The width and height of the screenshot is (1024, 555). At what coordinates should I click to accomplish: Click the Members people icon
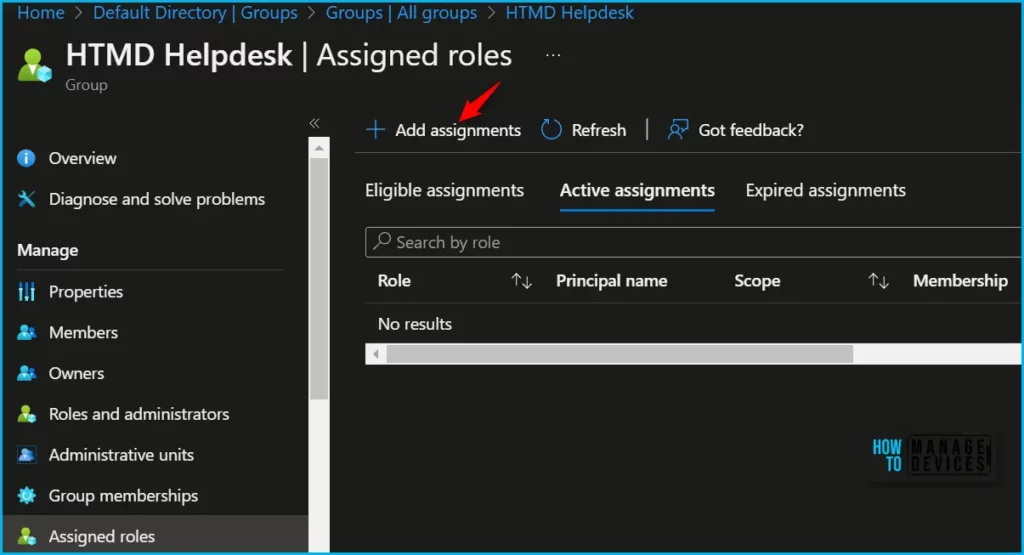pos(26,332)
